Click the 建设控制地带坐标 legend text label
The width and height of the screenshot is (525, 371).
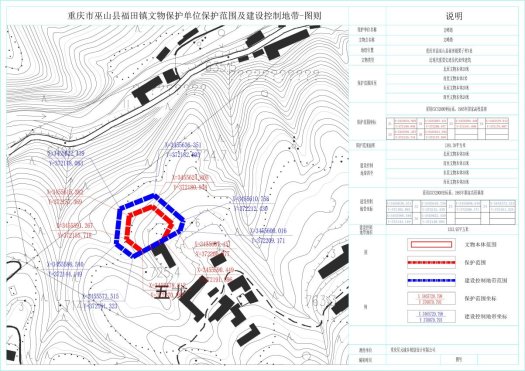pyautogui.click(x=486, y=316)
